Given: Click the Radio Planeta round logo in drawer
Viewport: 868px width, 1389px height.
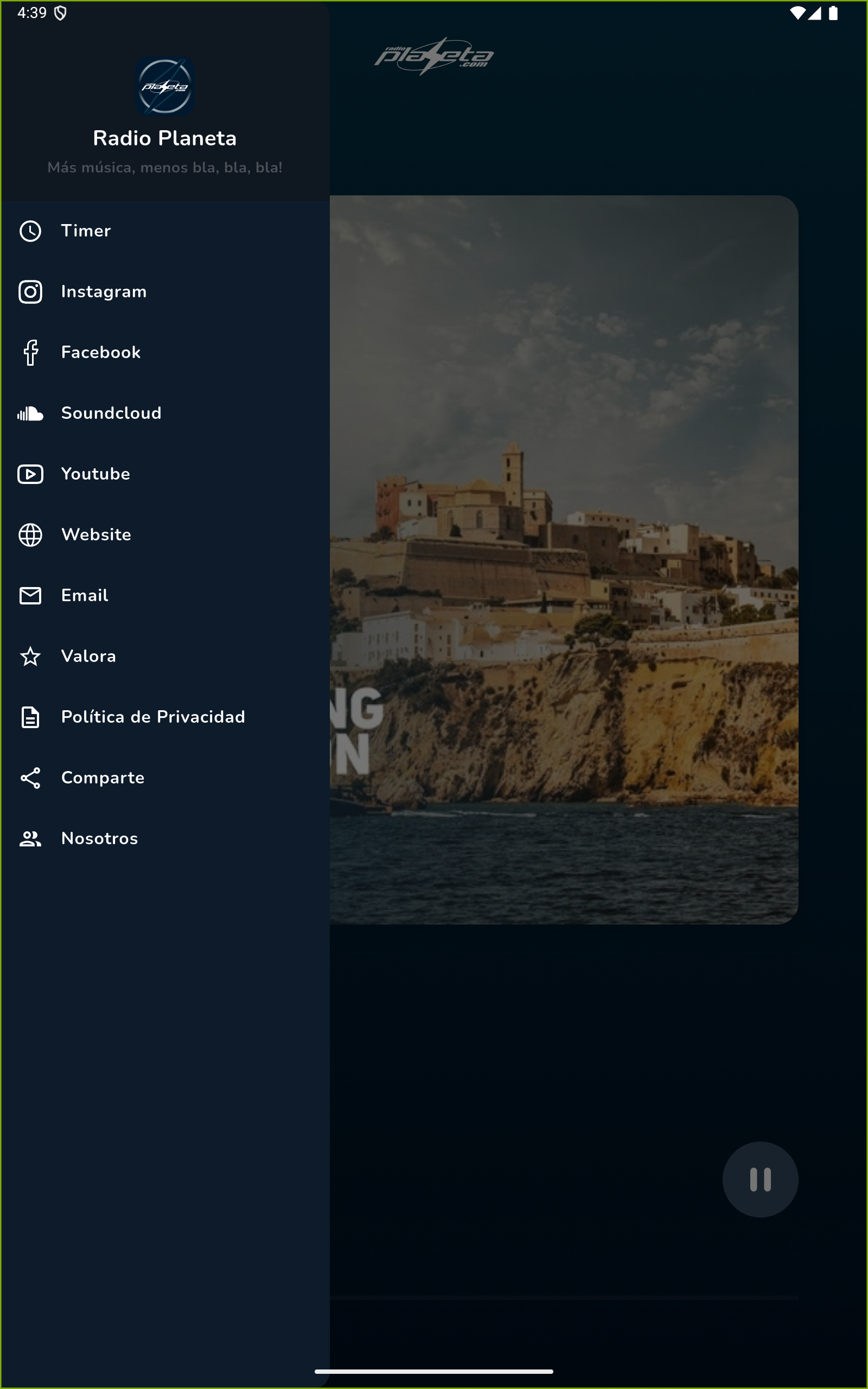Looking at the screenshot, I should coord(165,87).
